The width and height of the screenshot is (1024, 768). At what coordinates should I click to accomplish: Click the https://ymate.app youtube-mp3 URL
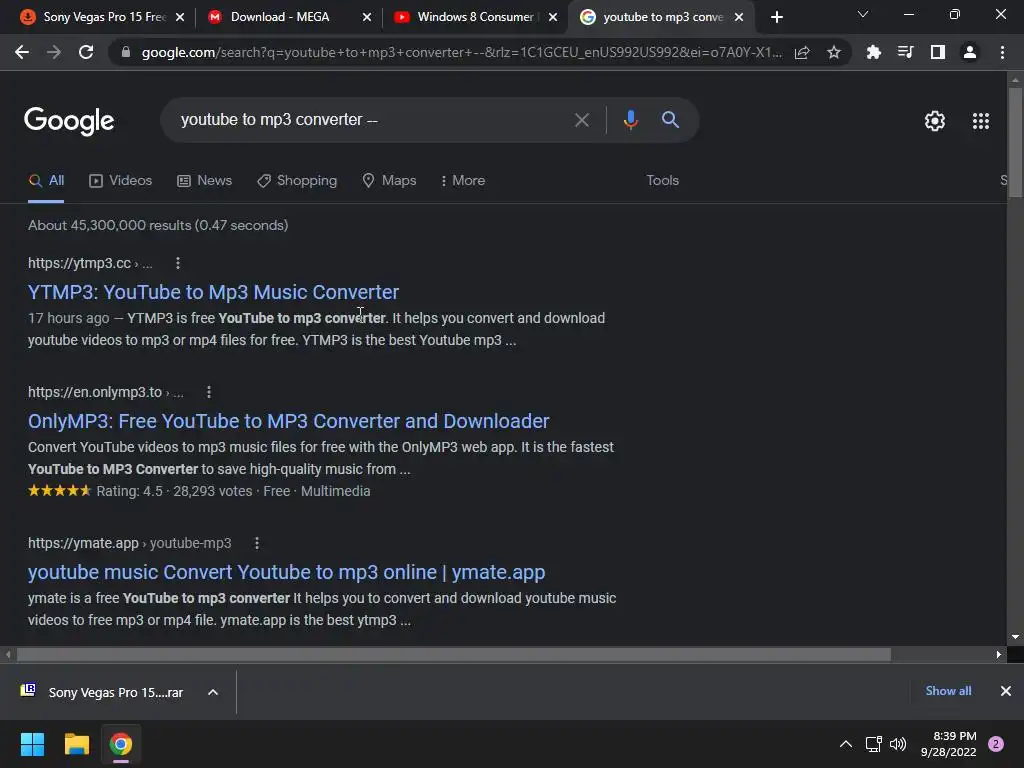(129, 543)
